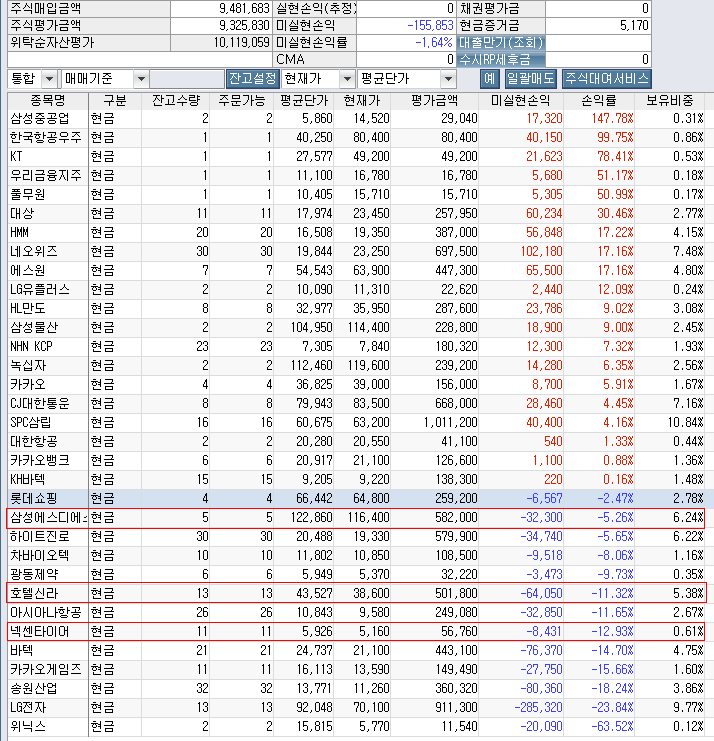
Task: Sort by 종목명 column header
Action: (48, 101)
